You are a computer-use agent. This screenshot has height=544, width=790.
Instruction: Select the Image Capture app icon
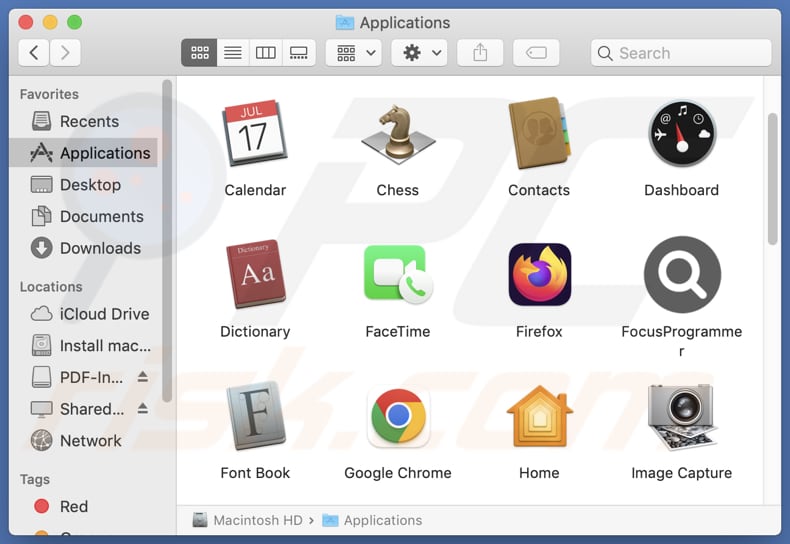pyautogui.click(x=682, y=417)
